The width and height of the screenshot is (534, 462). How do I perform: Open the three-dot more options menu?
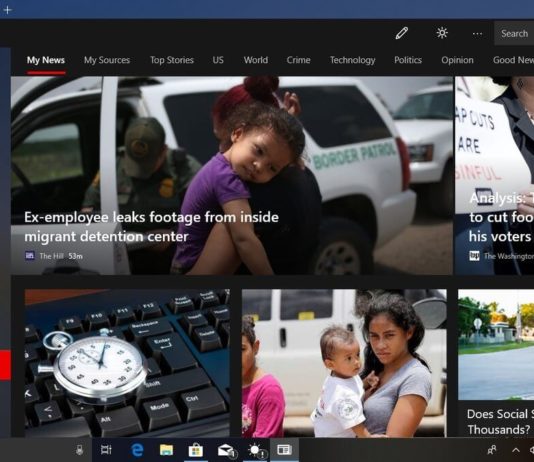[477, 34]
